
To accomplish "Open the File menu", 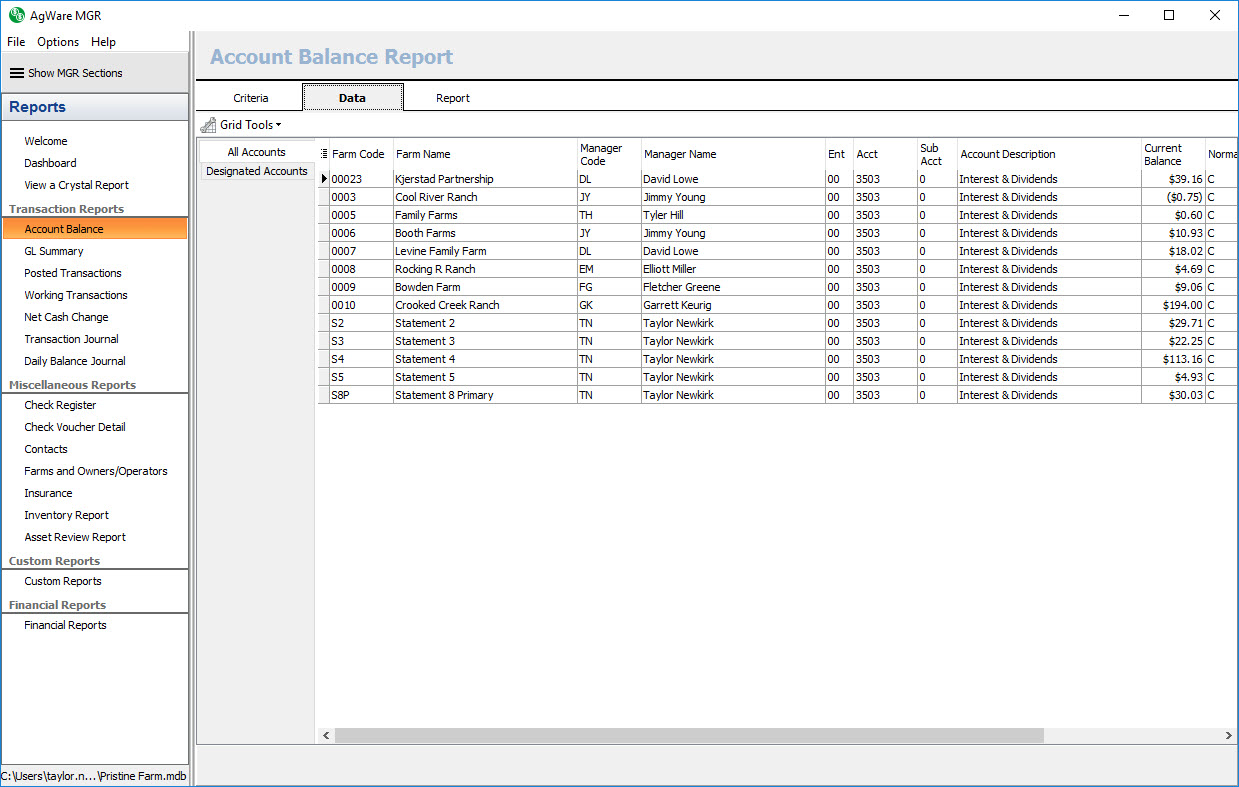I will click(x=16, y=42).
